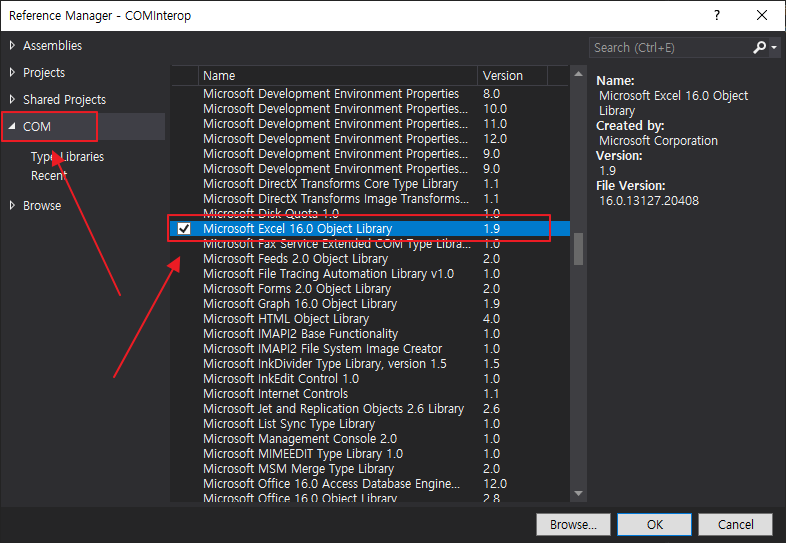The width and height of the screenshot is (786, 543).
Task: Select Microsoft Office 16.0 Access Database Engine row
Action: (x=369, y=484)
